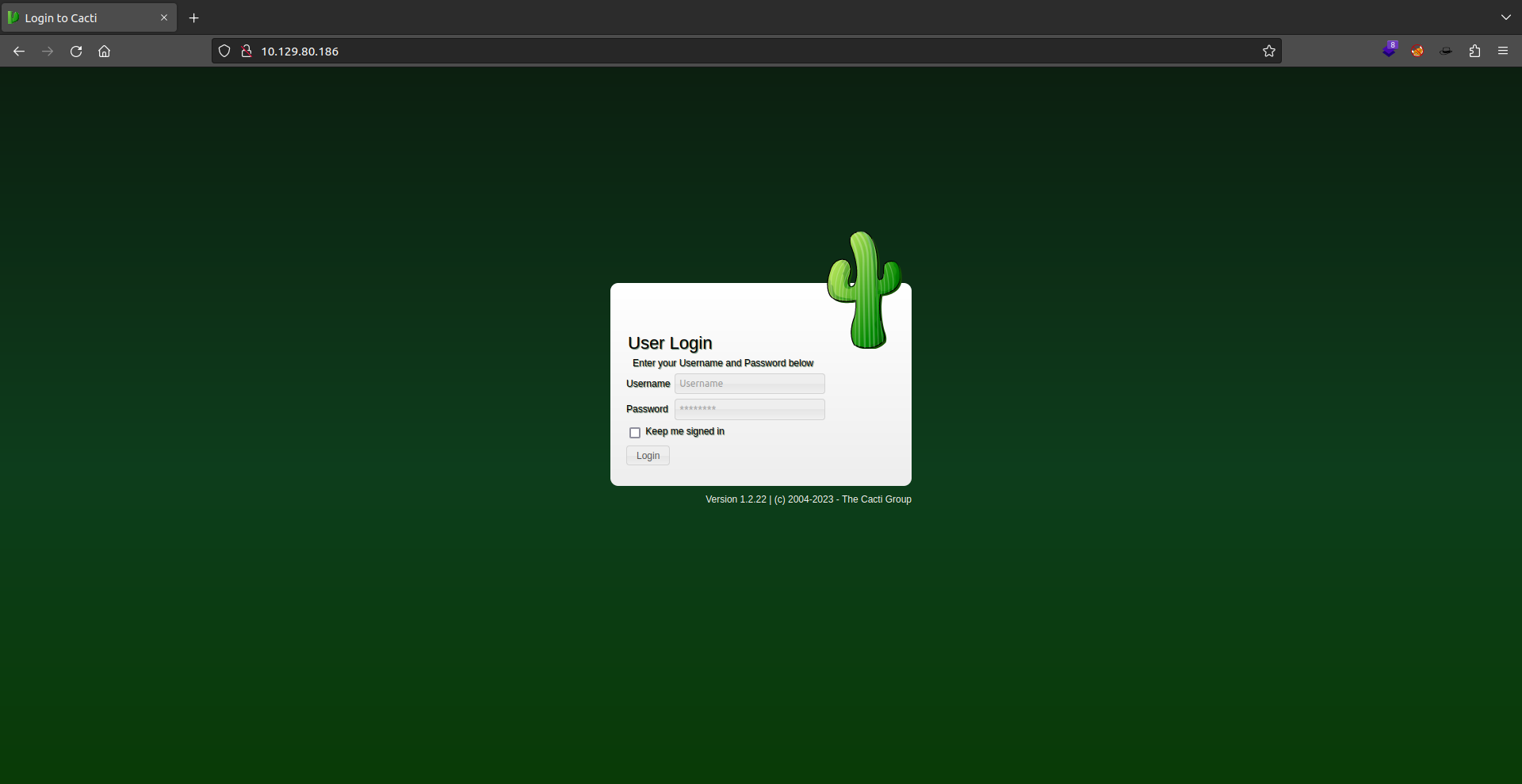Viewport: 1522px width, 784px height.
Task: Click into the Password field
Action: pyautogui.click(x=749, y=409)
